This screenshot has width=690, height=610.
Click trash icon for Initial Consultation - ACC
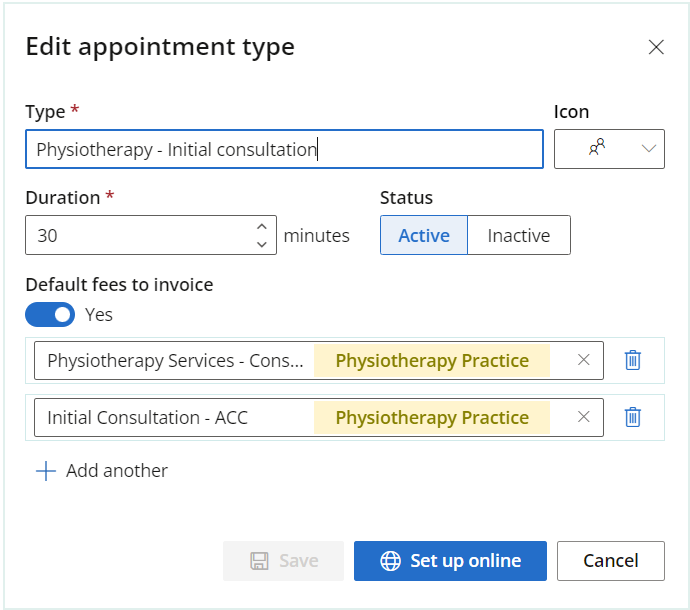click(632, 417)
